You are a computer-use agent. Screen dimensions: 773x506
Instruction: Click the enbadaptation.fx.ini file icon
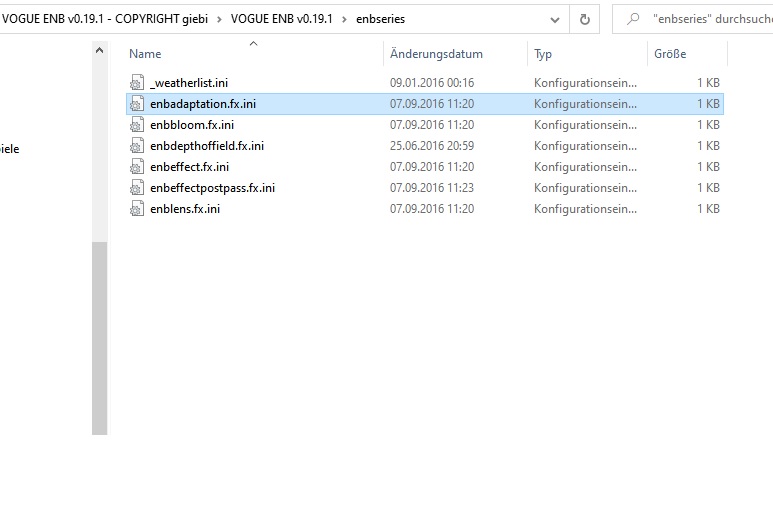(x=137, y=104)
